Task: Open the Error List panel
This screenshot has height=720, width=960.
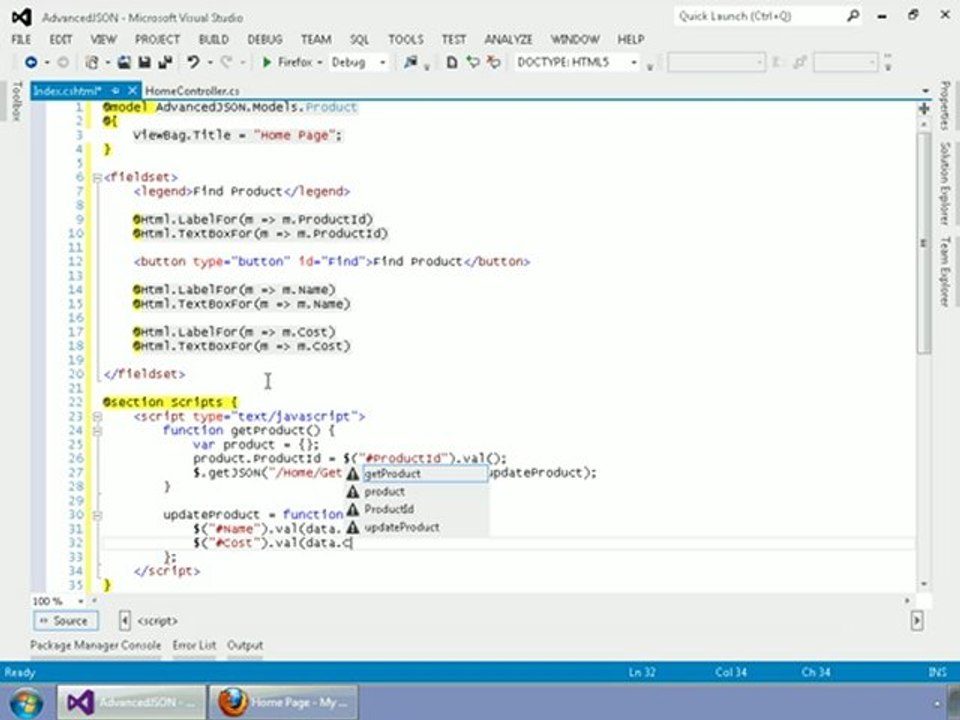Action: (x=194, y=645)
